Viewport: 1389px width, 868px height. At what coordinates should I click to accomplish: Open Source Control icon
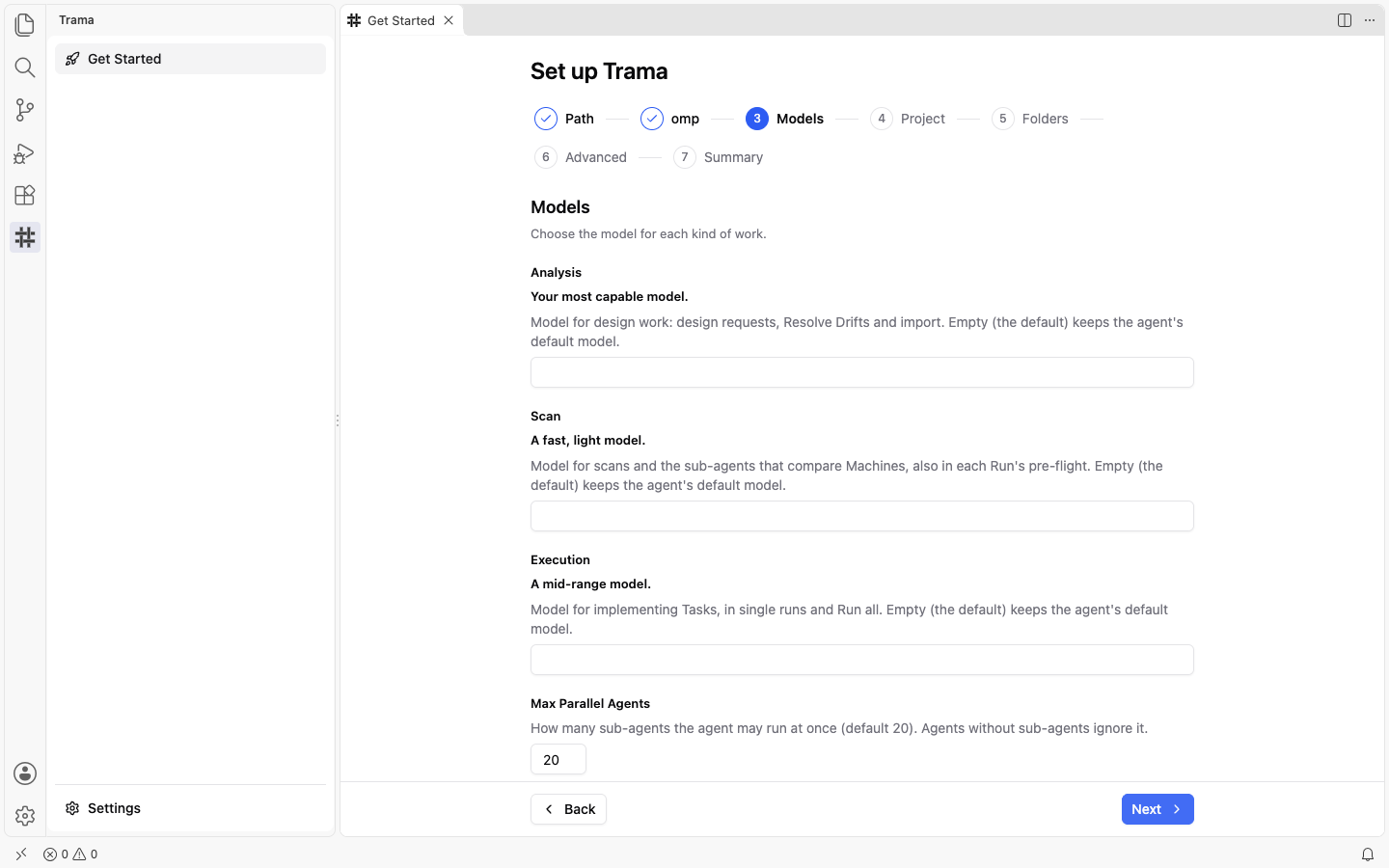click(x=25, y=110)
